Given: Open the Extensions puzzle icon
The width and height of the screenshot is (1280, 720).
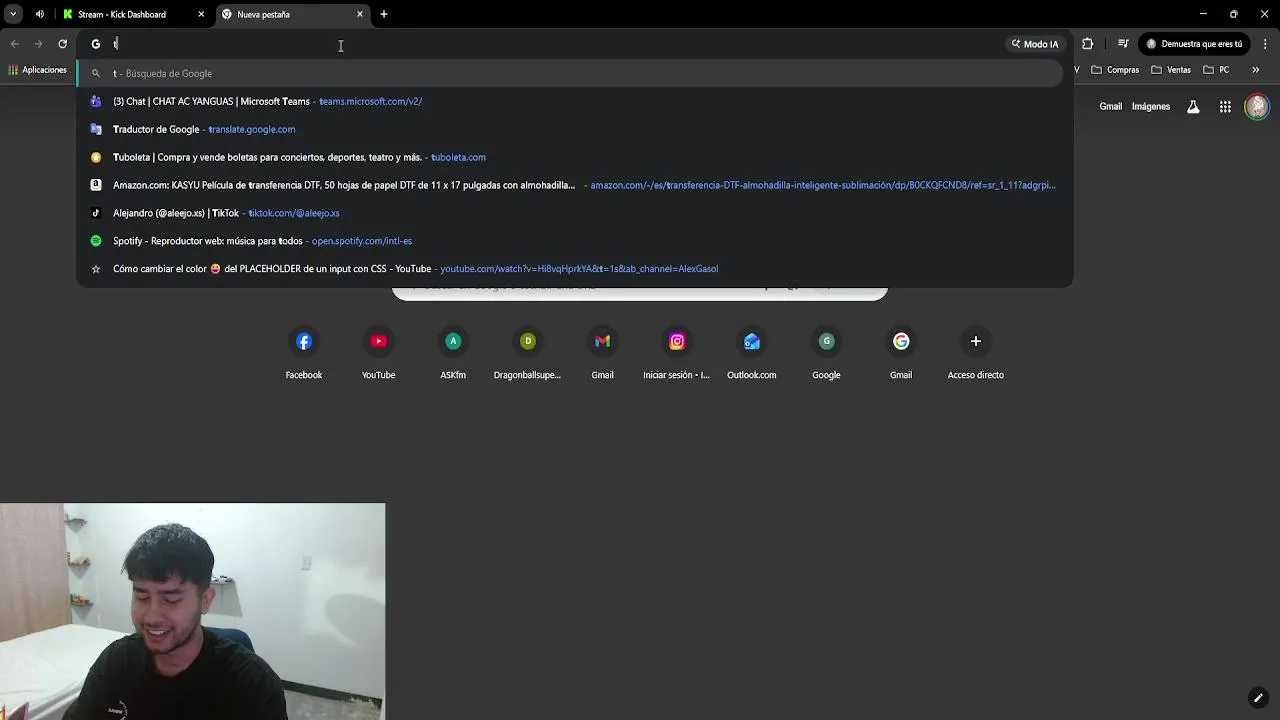Looking at the screenshot, I should pos(1088,44).
